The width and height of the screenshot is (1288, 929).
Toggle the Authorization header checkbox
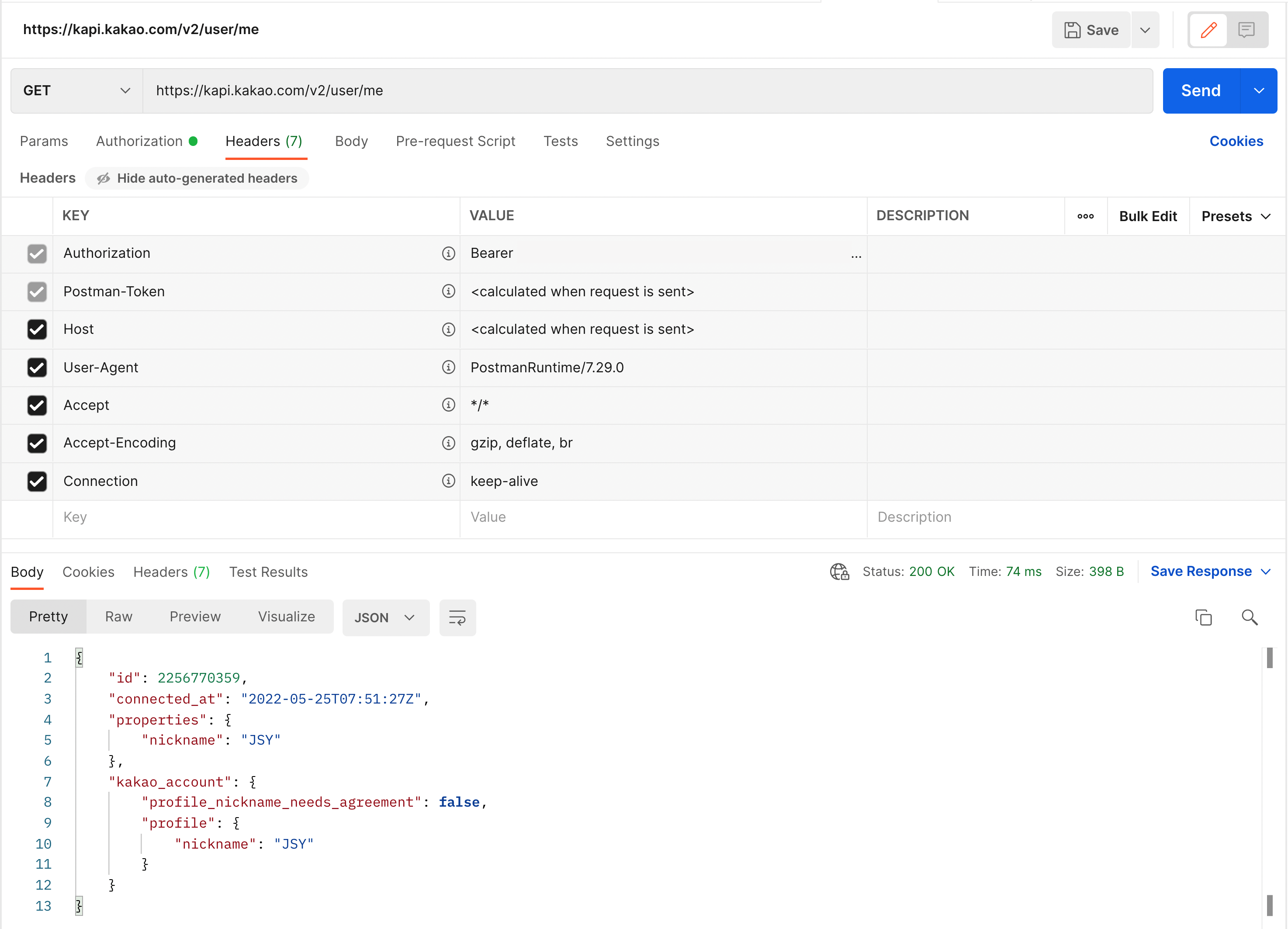(x=37, y=253)
